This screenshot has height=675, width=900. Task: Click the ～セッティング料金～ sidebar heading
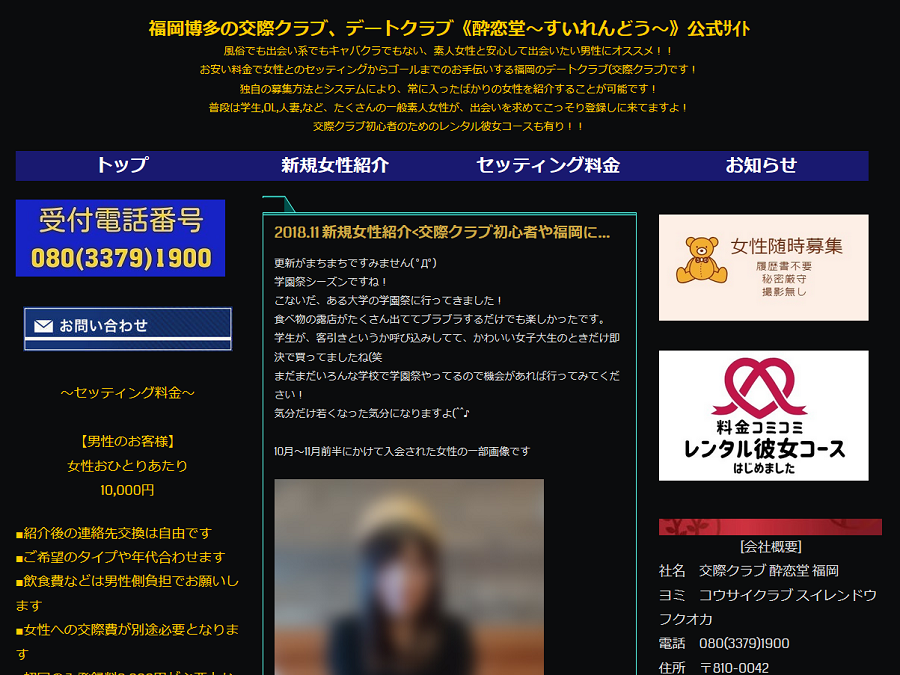pyautogui.click(x=127, y=393)
